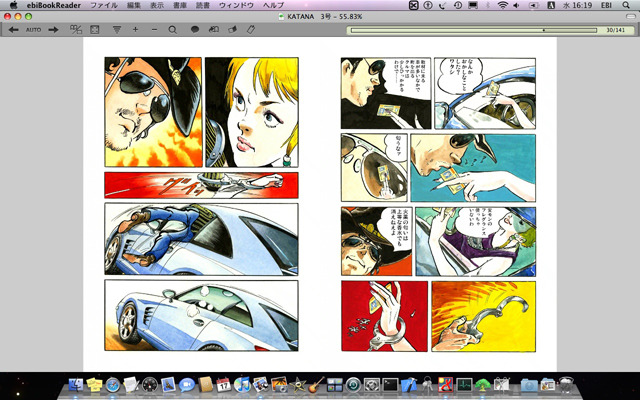Zoom out with the minus icon
The image size is (640, 400).
[154, 30]
